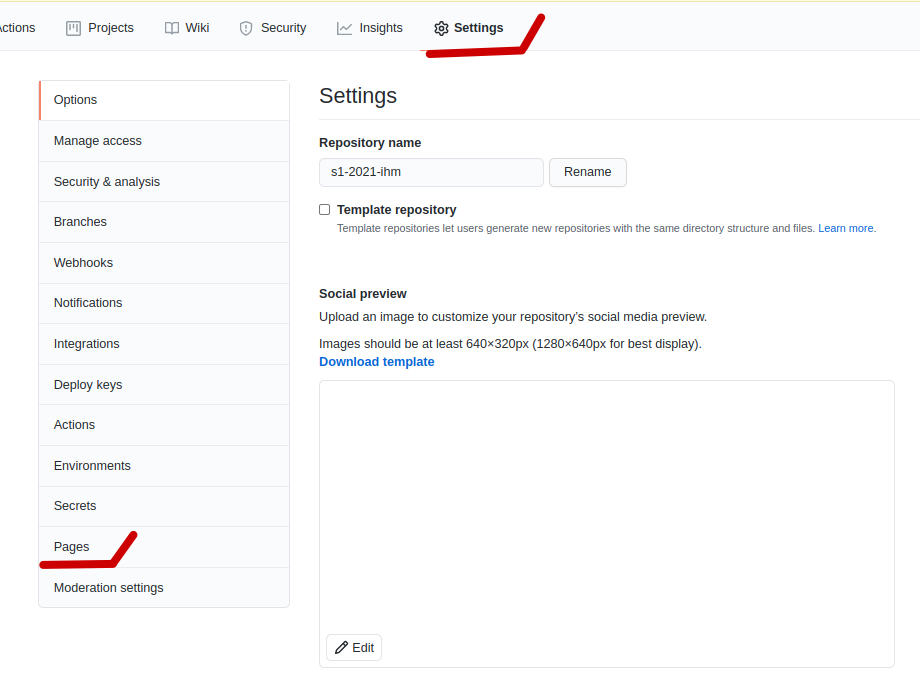Enable the Template repository checkbox
Screen dimensions: 920x674
click(x=324, y=210)
